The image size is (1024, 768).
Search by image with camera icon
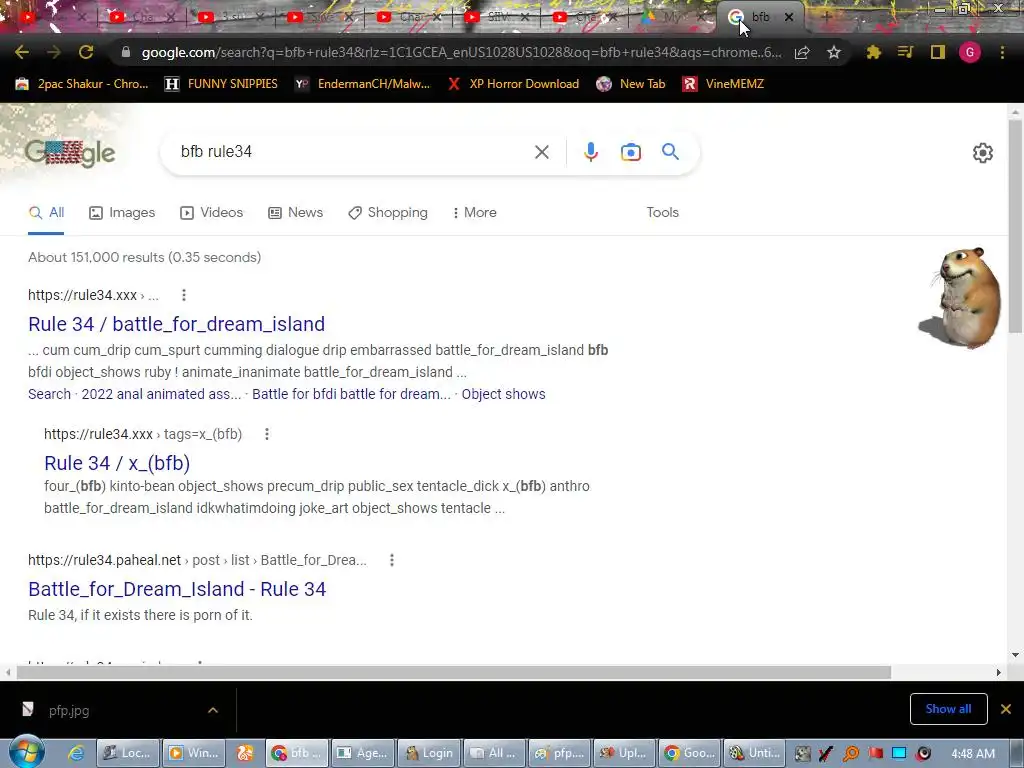630,152
